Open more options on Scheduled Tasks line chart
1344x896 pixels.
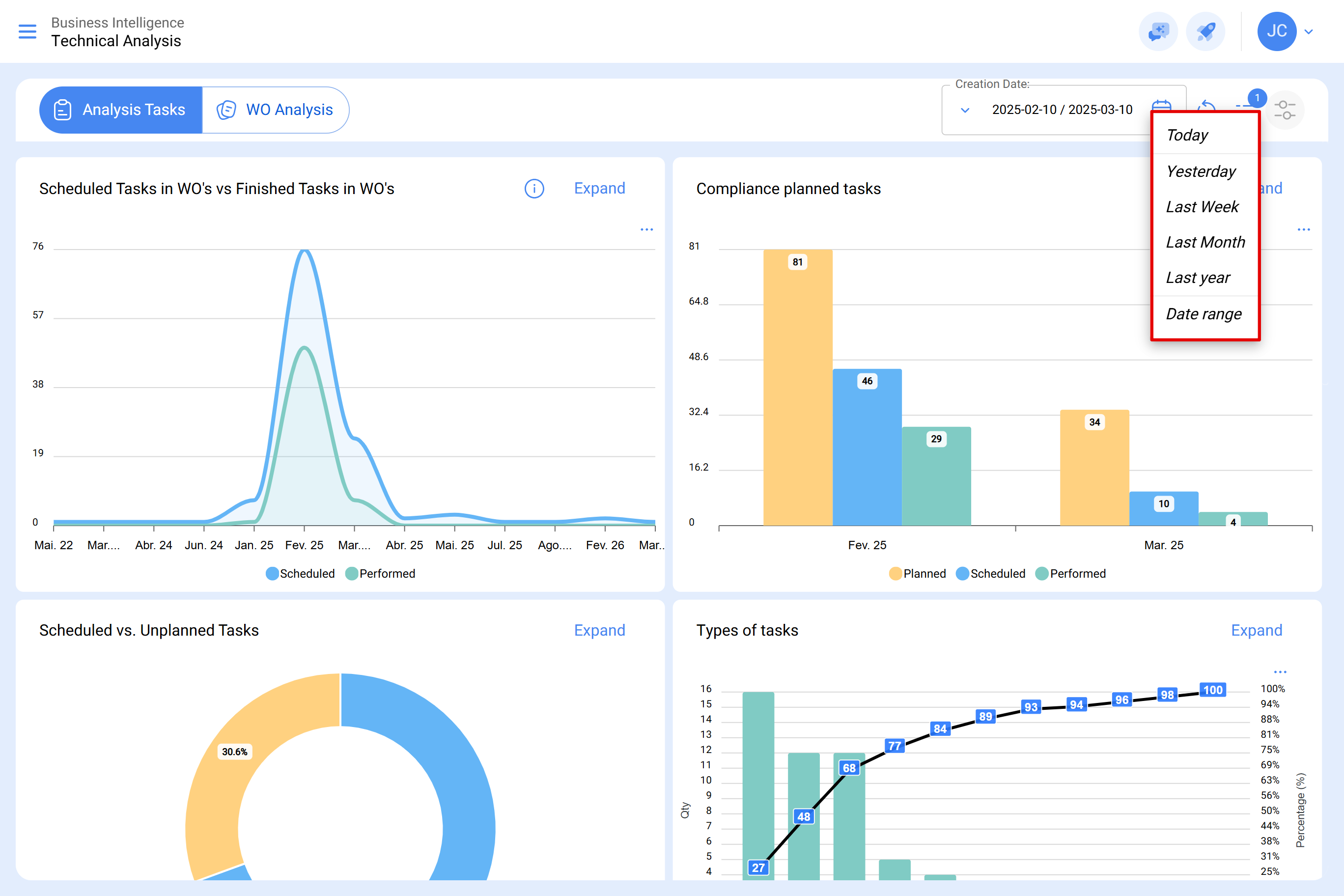(647, 230)
